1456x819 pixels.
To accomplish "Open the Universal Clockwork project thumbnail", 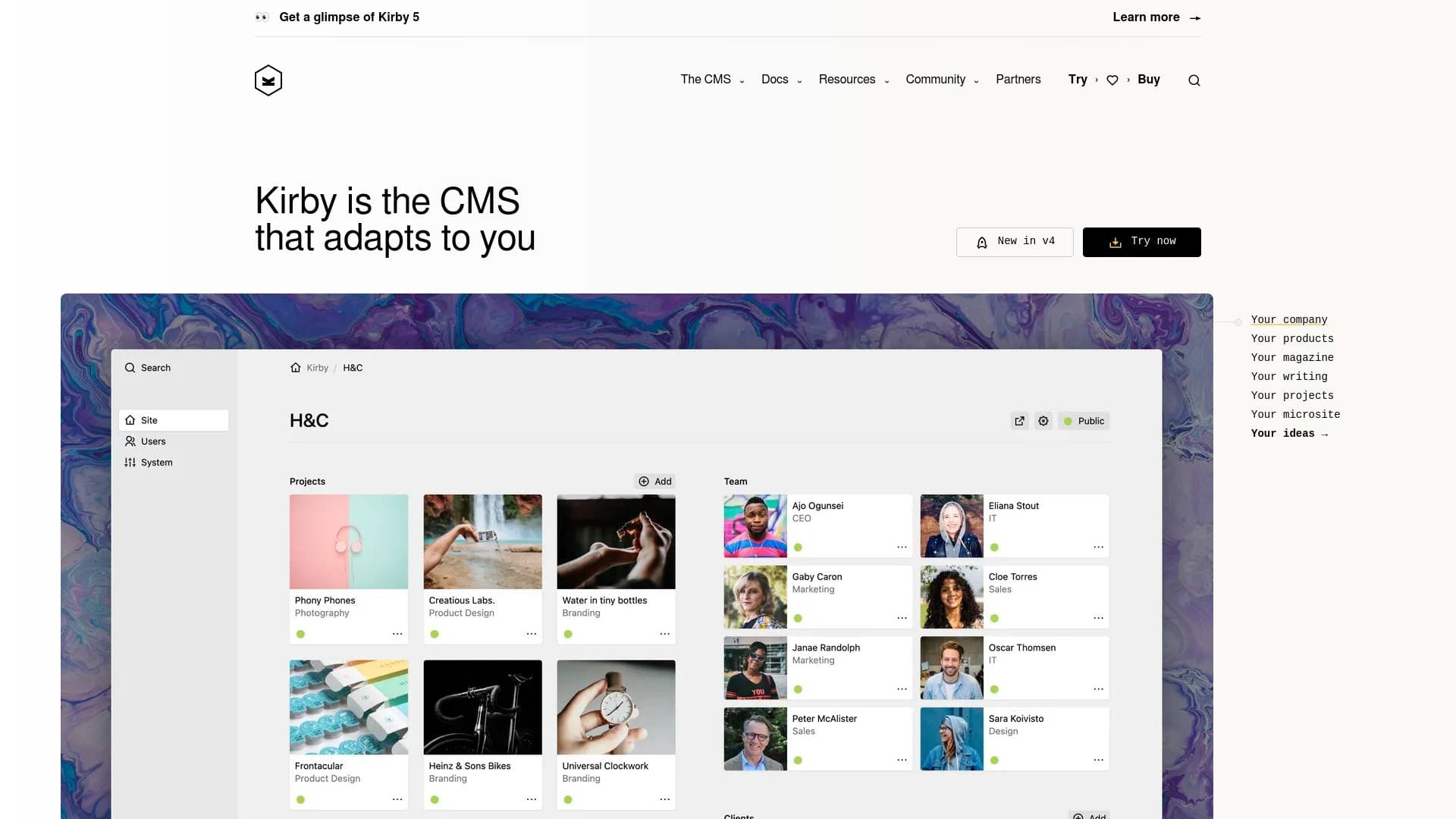I will 616,707.
